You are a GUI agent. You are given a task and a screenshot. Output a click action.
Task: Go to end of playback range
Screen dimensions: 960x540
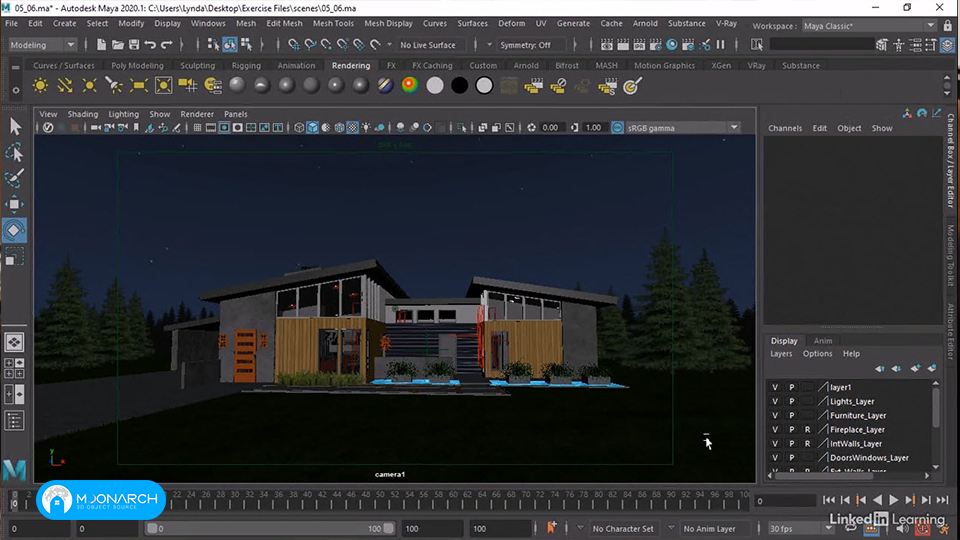[942, 500]
